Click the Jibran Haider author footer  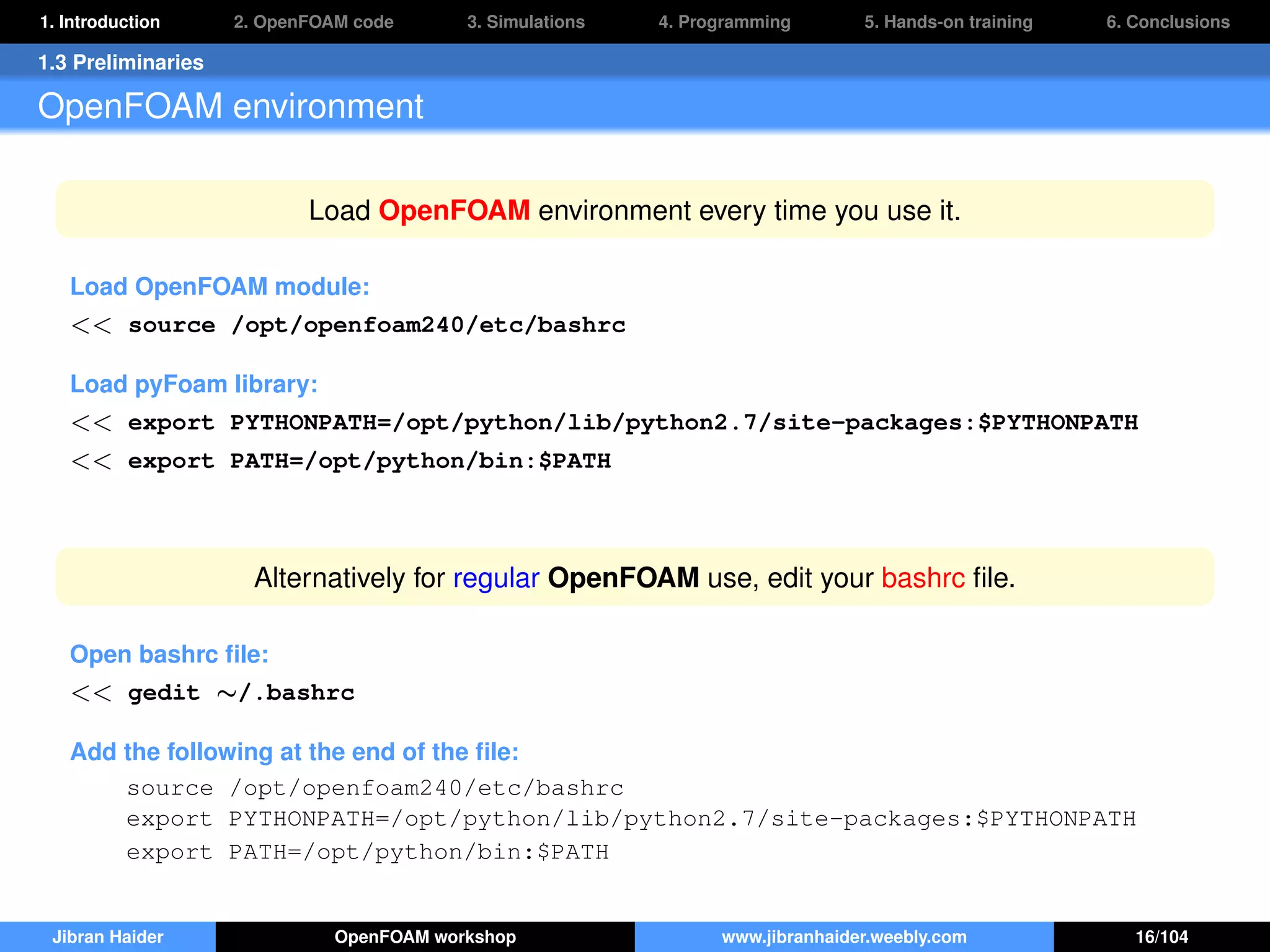[108, 937]
